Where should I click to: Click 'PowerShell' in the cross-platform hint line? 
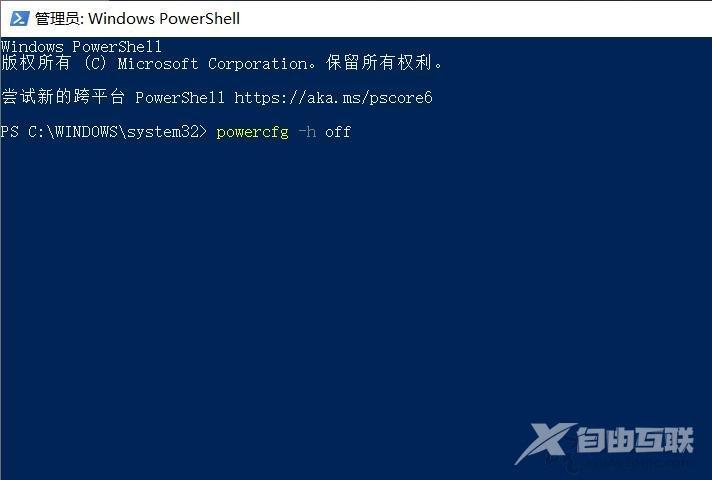pos(180,97)
